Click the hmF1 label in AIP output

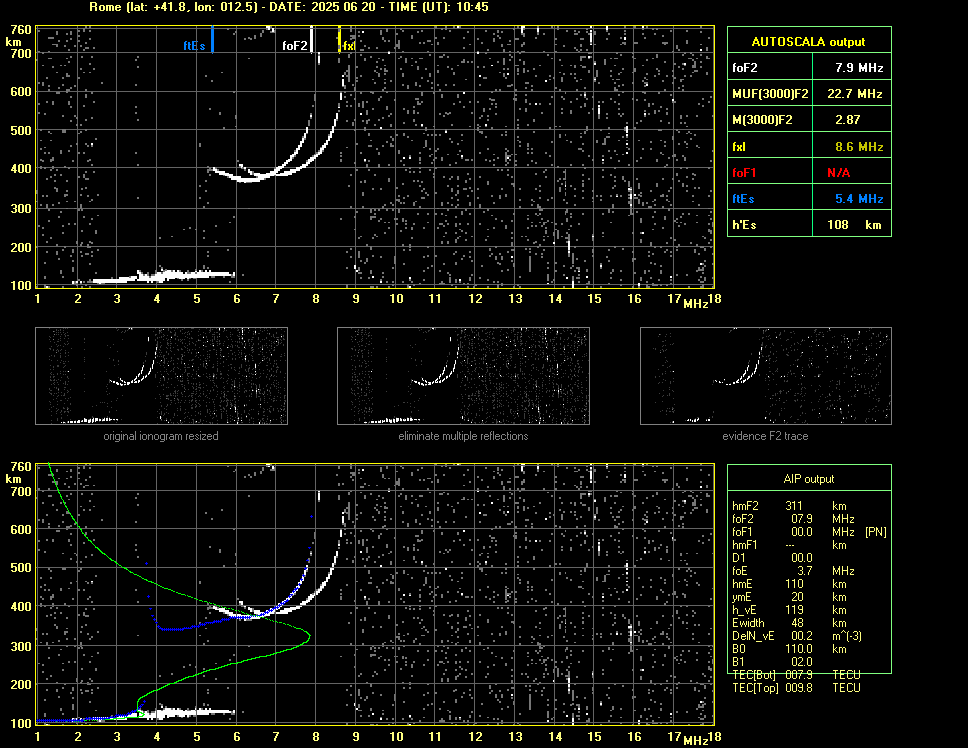click(745, 545)
